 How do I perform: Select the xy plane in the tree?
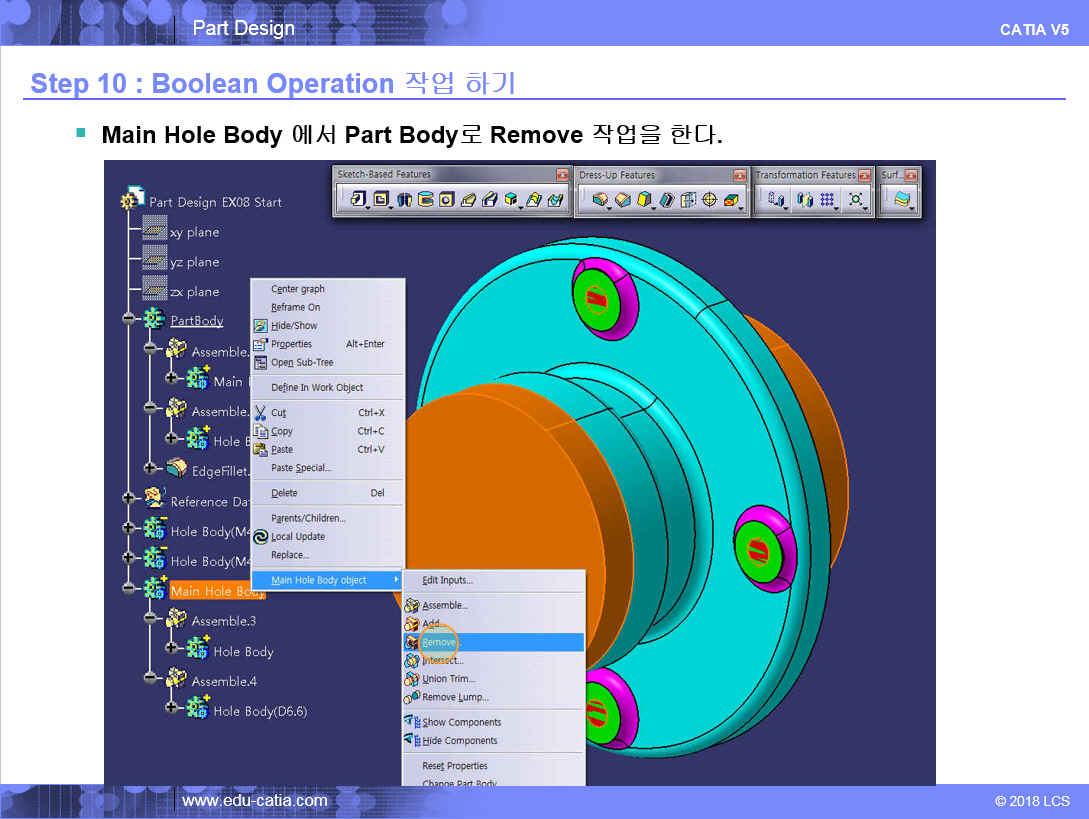(x=193, y=232)
